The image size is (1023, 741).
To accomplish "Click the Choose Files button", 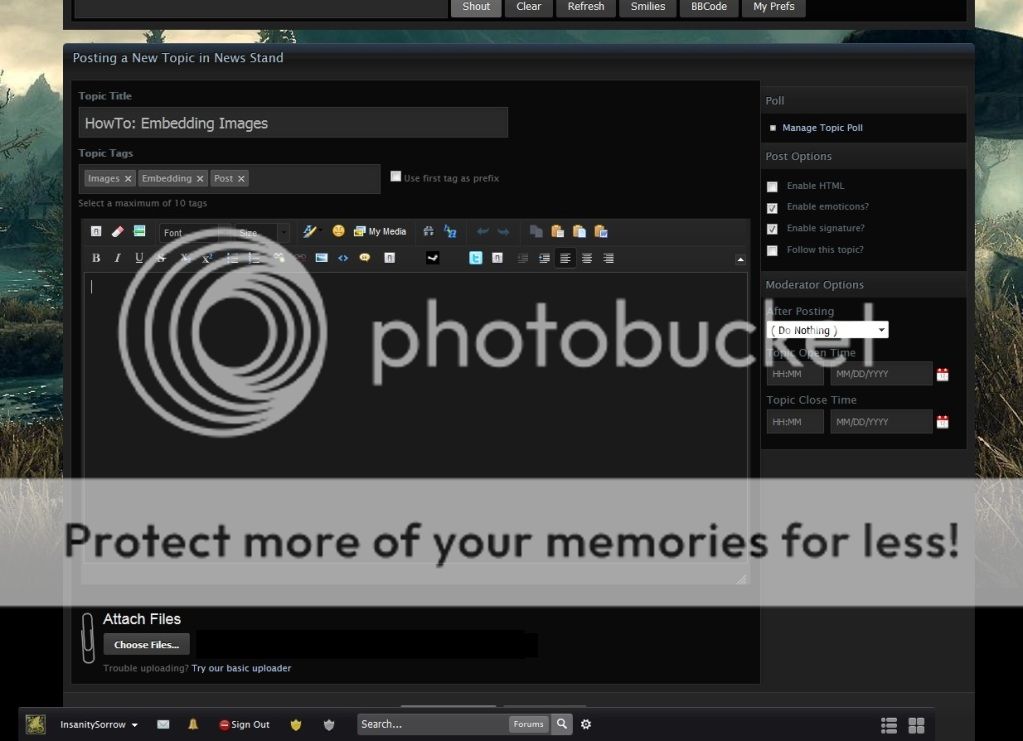I will pyautogui.click(x=146, y=644).
